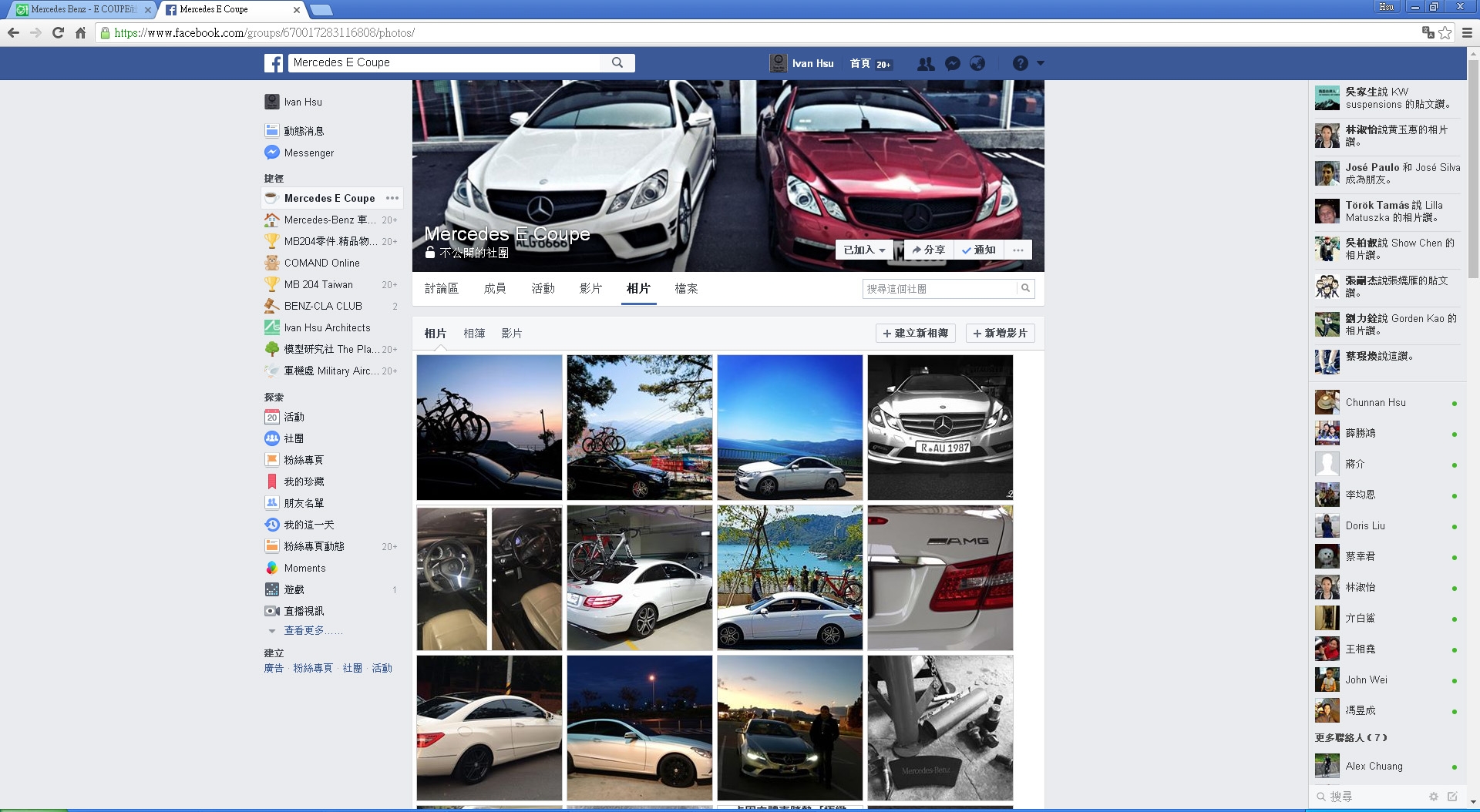Image resolution: width=1480 pixels, height=812 pixels.
Task: Open the more options dots on cover
Action: [x=1018, y=250]
